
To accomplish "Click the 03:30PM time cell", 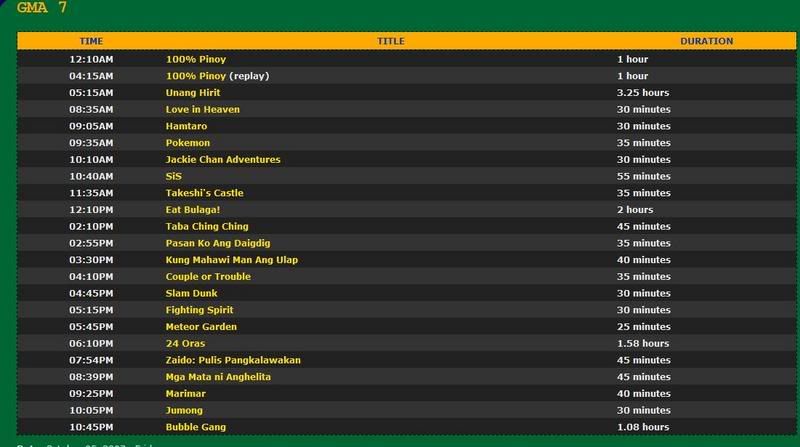I will coord(91,260).
